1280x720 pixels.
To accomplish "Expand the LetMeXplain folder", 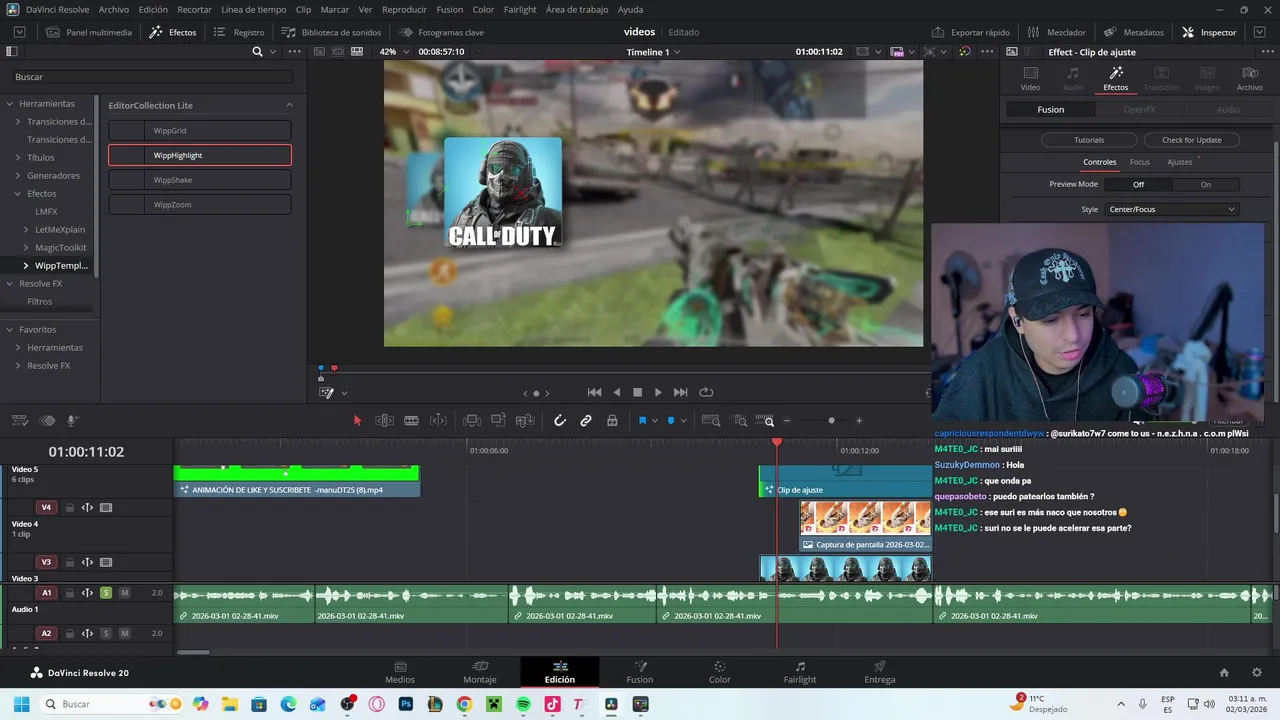I will [25, 230].
